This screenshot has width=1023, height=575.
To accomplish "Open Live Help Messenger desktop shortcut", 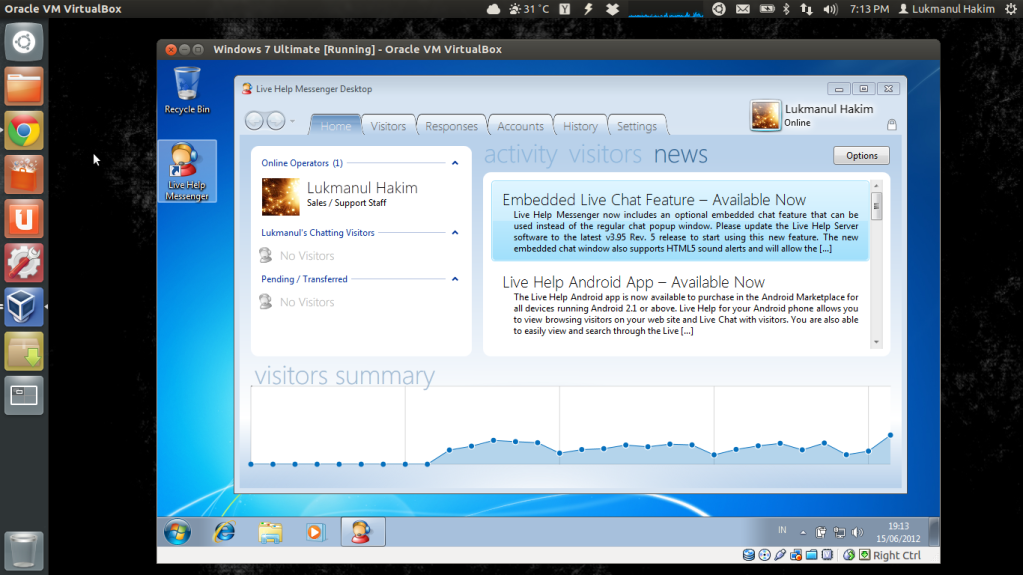I will pos(187,171).
